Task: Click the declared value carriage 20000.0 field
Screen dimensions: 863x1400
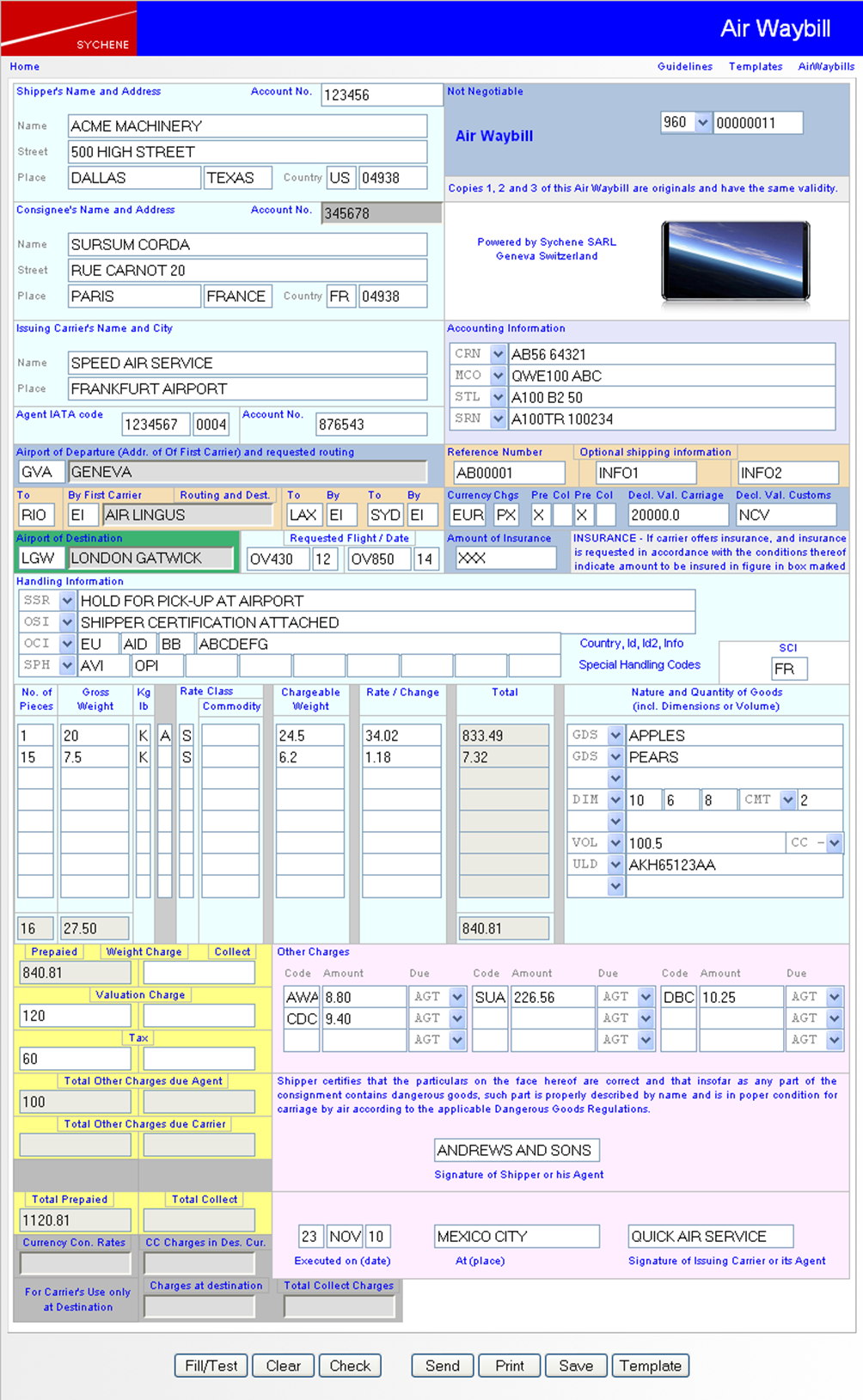Action: (x=678, y=515)
